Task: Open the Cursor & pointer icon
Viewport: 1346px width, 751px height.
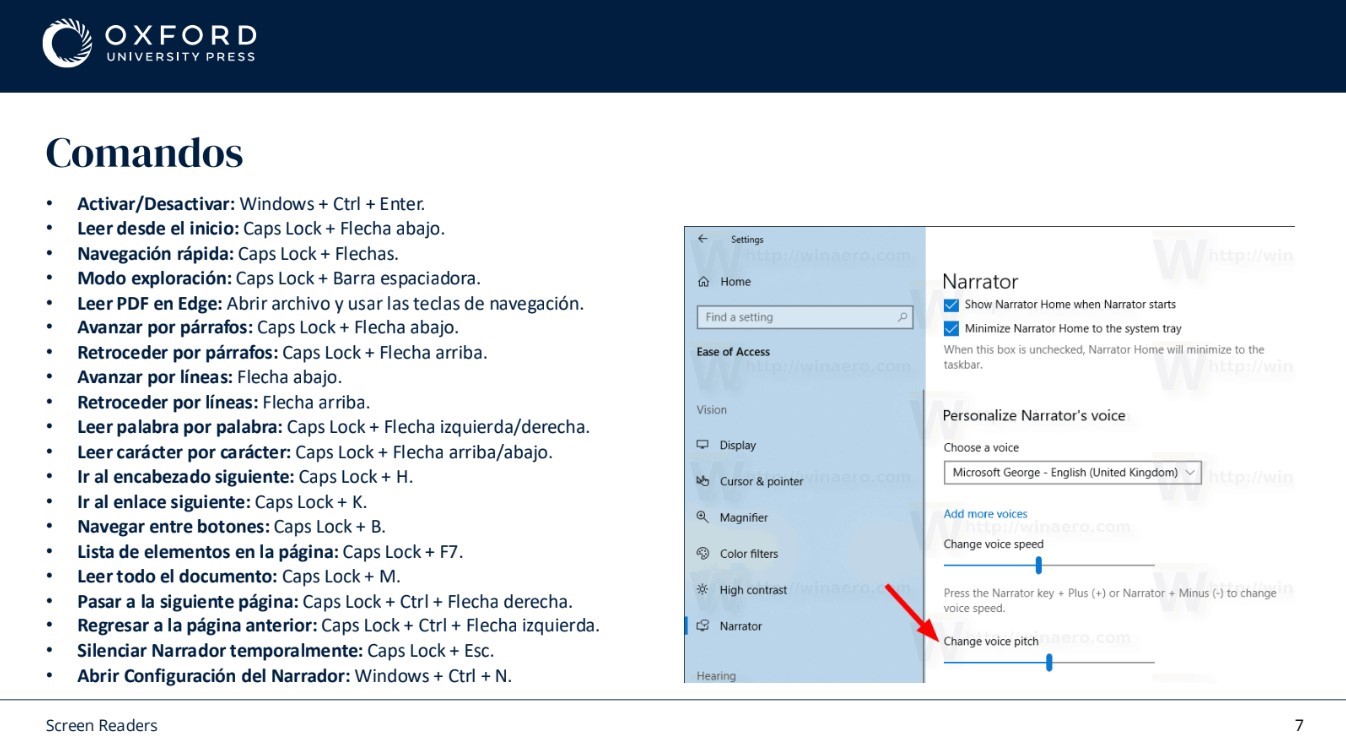Action: tap(702, 481)
